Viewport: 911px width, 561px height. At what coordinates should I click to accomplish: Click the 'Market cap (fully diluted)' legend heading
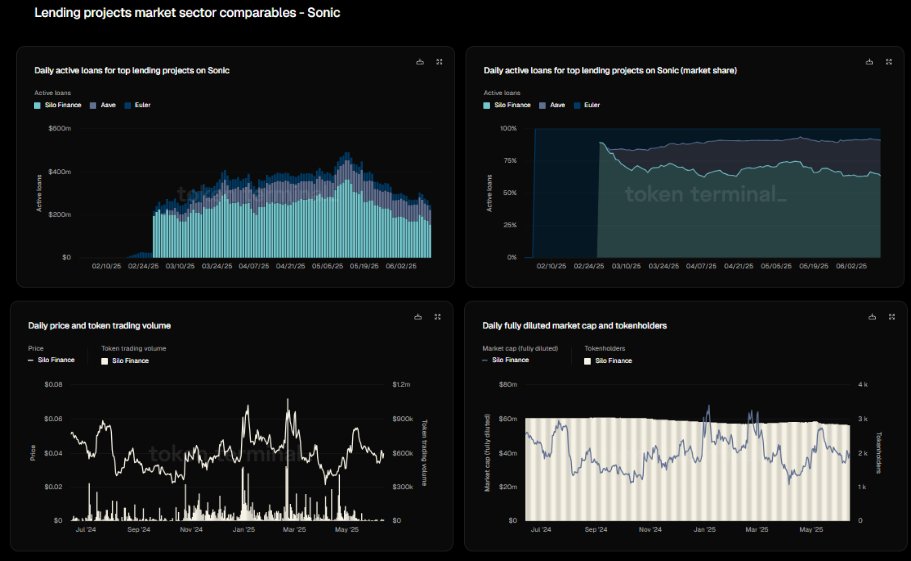[x=520, y=348]
